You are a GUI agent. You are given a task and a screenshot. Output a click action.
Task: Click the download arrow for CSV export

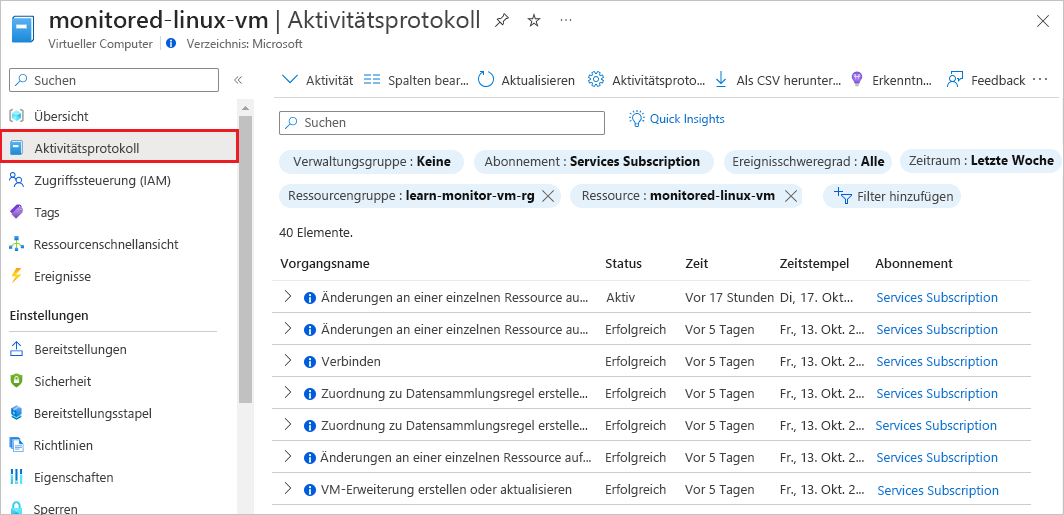click(721, 80)
